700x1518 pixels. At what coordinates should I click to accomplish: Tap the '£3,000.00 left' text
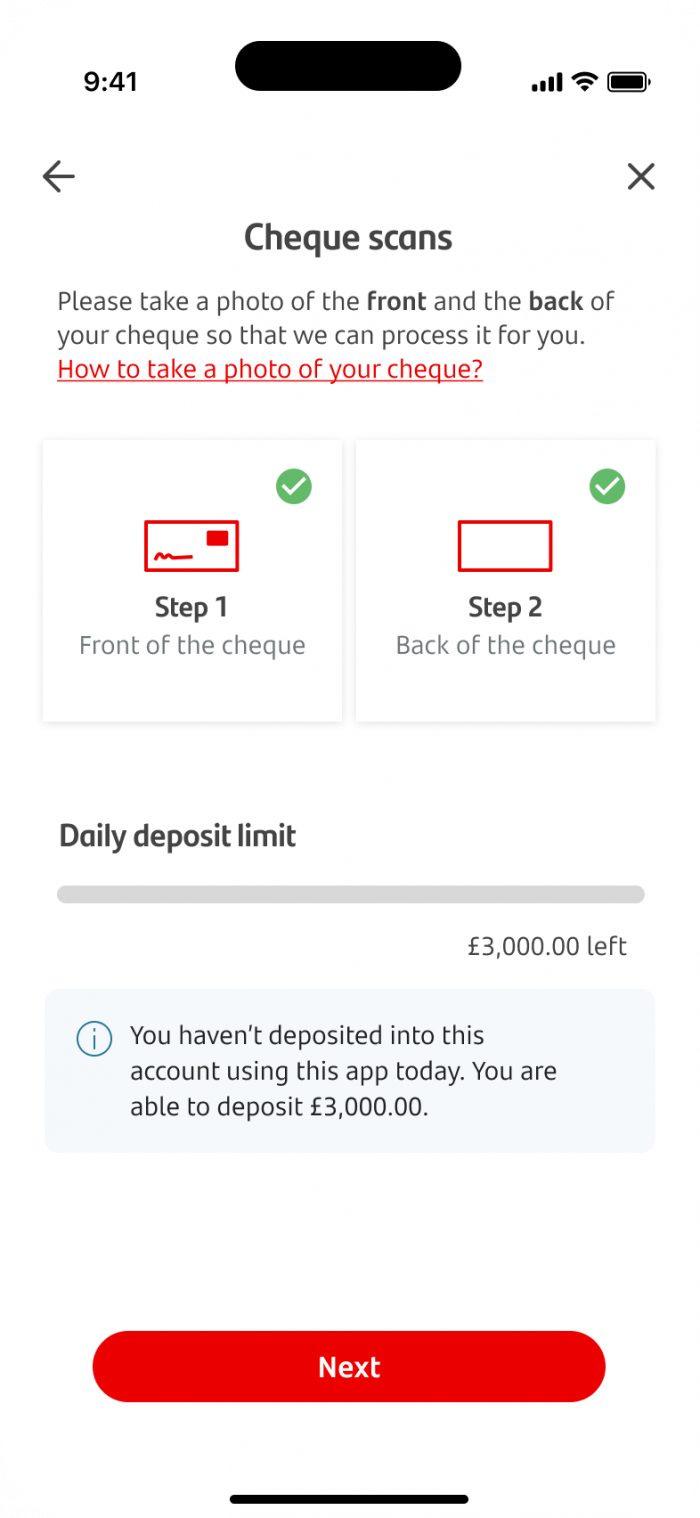(546, 946)
